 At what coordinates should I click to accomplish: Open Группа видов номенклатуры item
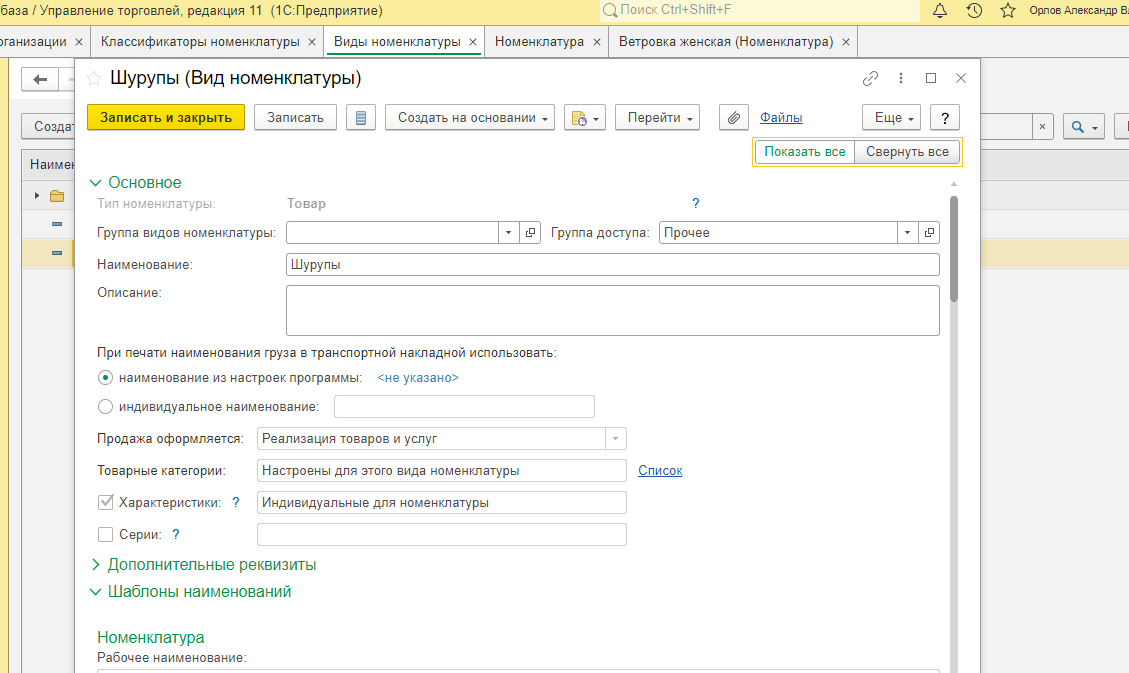pyautogui.click(x=531, y=232)
